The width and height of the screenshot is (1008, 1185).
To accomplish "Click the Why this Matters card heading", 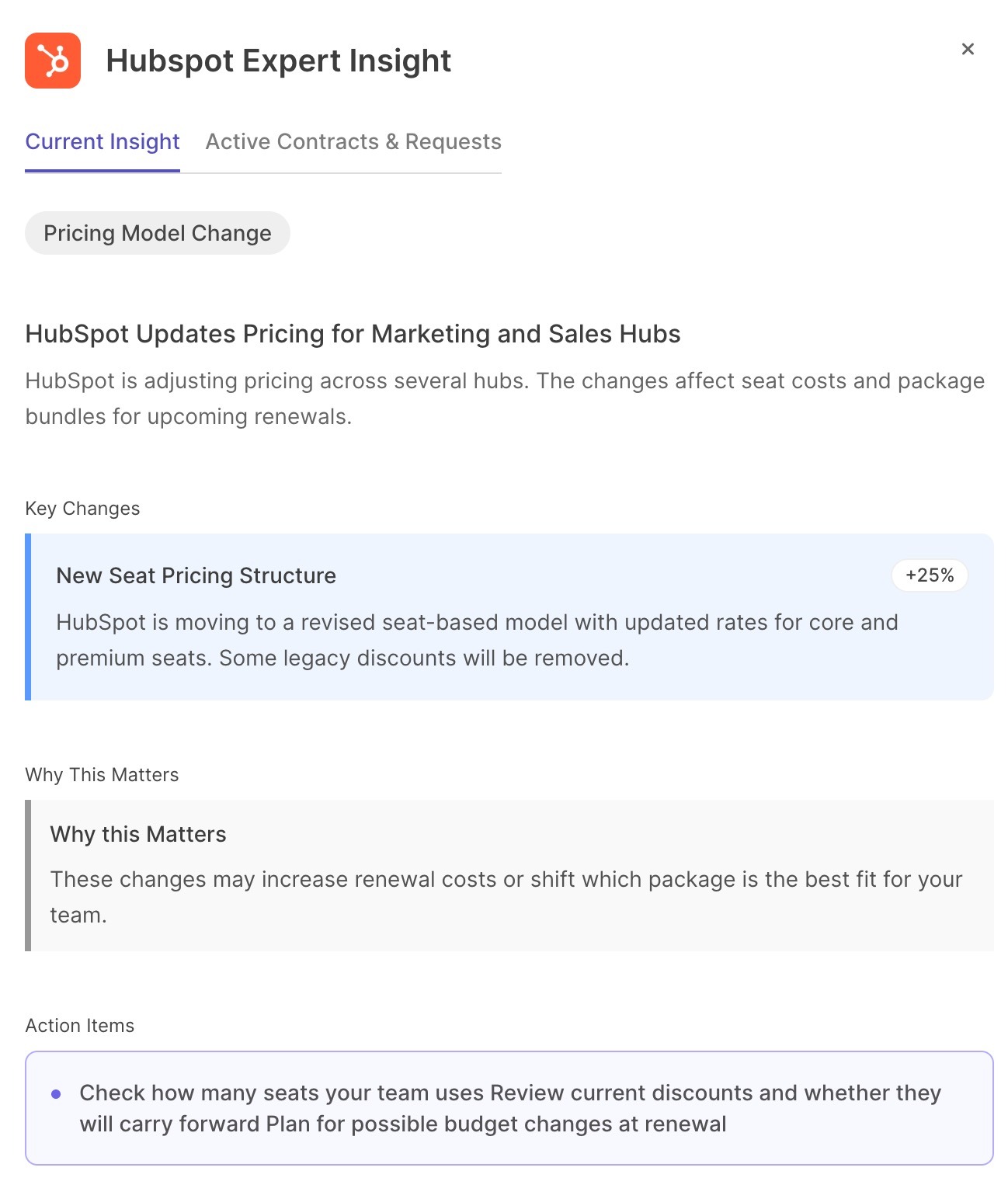I will pyautogui.click(x=138, y=834).
